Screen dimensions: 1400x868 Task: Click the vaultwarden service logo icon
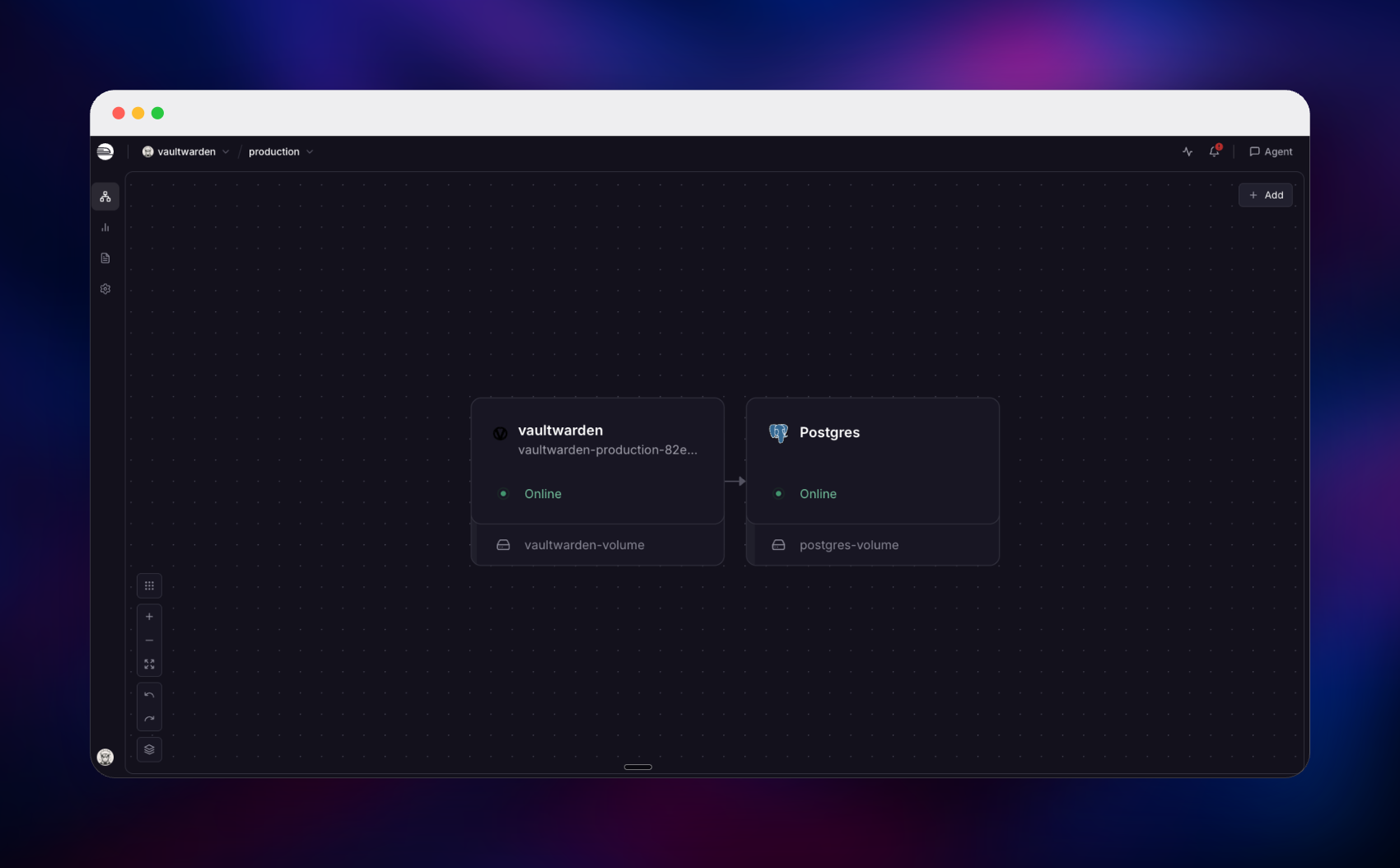tap(500, 433)
